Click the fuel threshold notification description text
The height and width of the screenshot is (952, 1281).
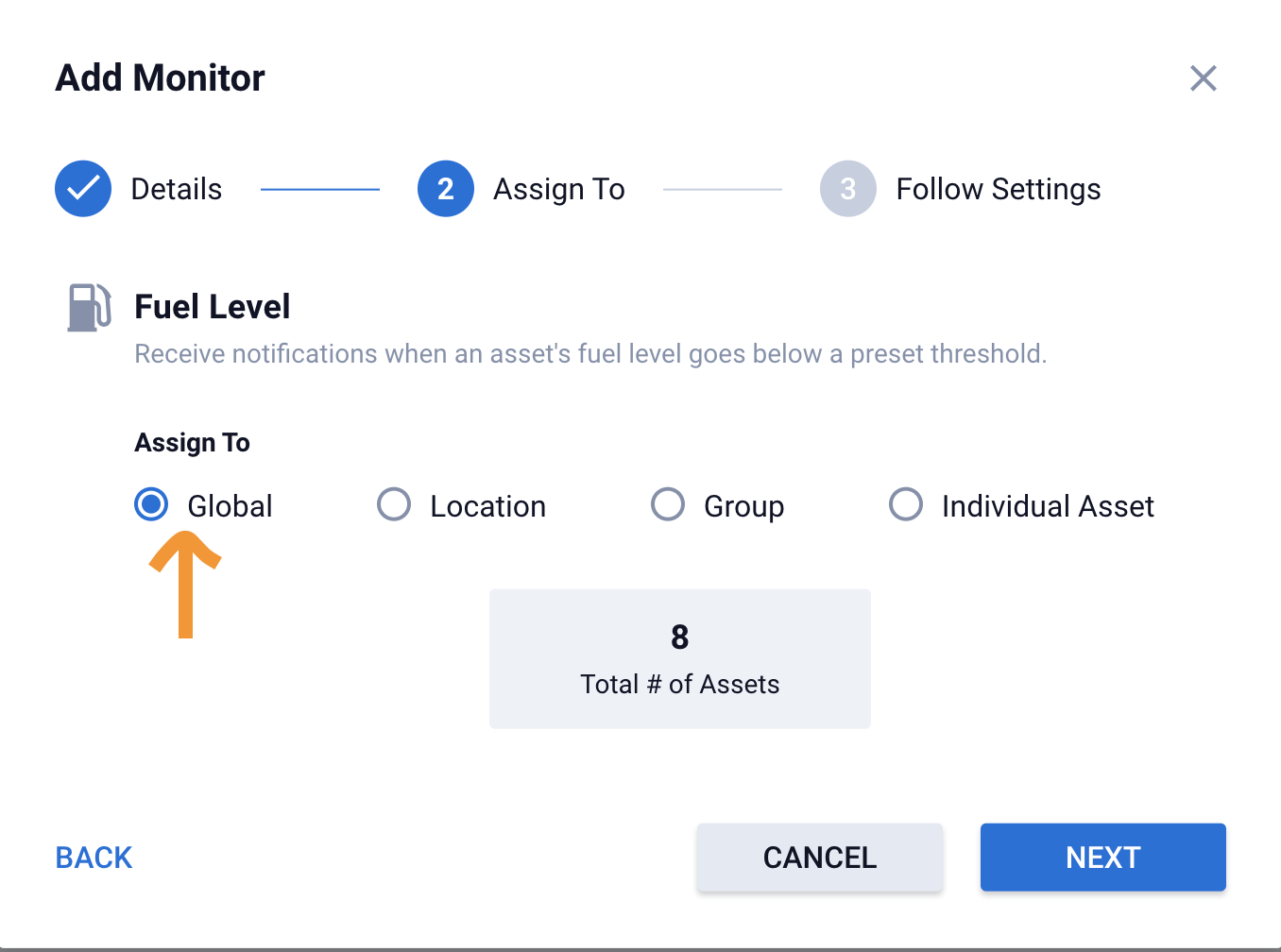[590, 354]
